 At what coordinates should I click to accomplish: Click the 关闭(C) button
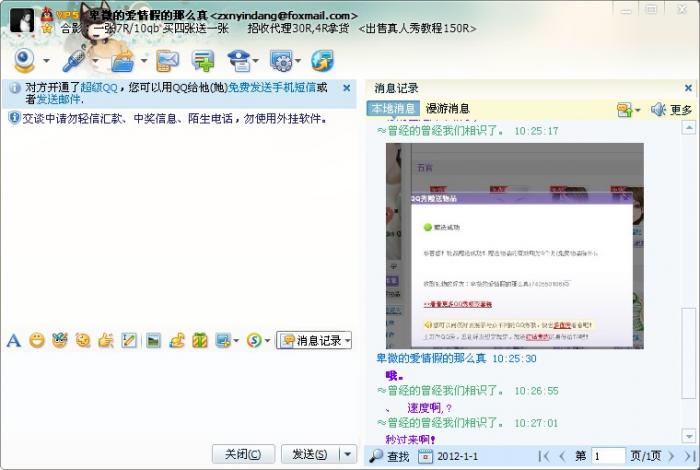pyautogui.click(x=243, y=454)
